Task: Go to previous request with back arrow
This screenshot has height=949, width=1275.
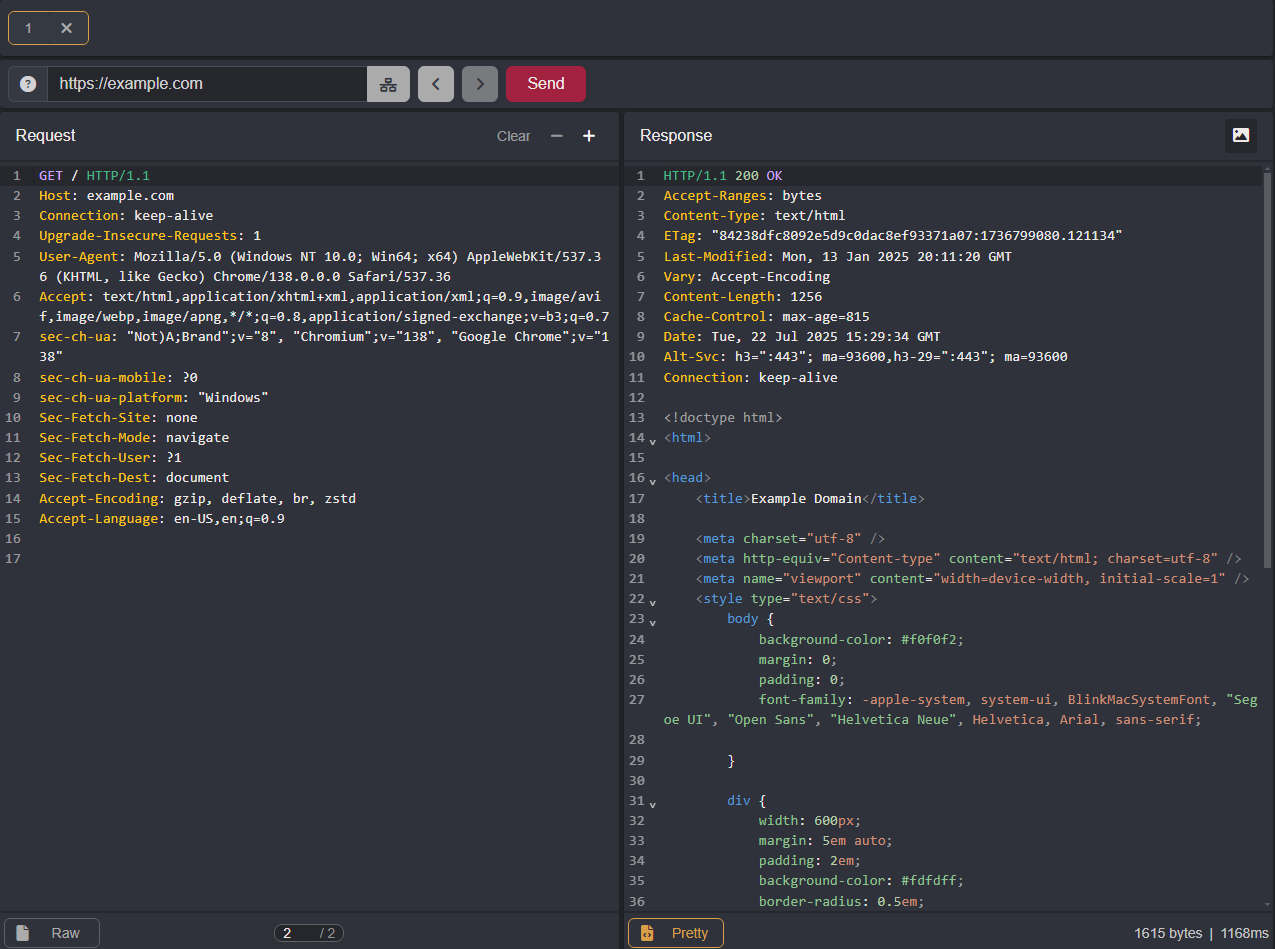Action: point(435,84)
